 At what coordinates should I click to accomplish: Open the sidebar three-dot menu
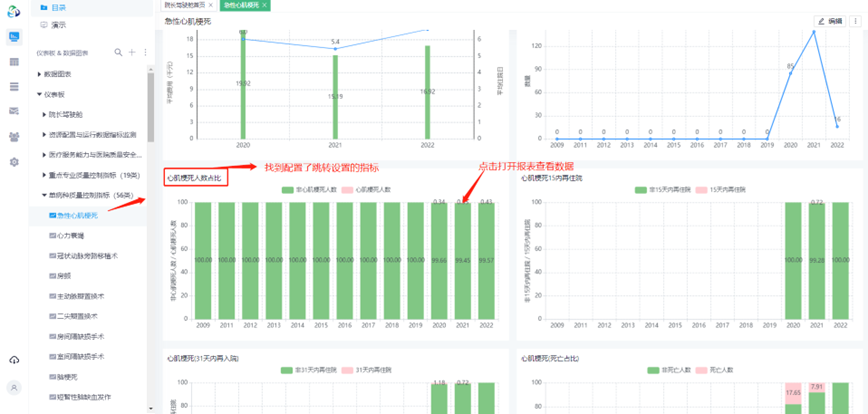[x=145, y=52]
